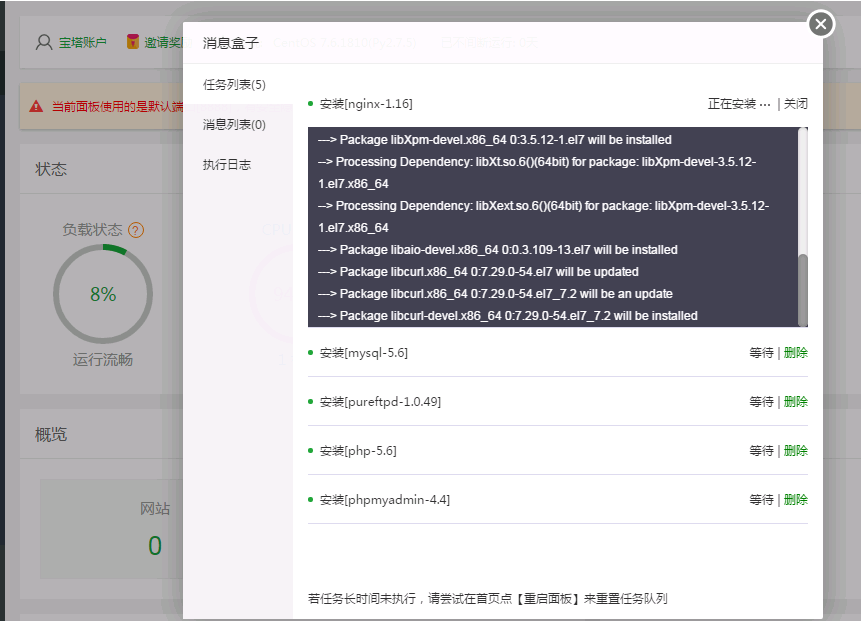Click the red warning triangle icon
861x621 pixels.
36,105
